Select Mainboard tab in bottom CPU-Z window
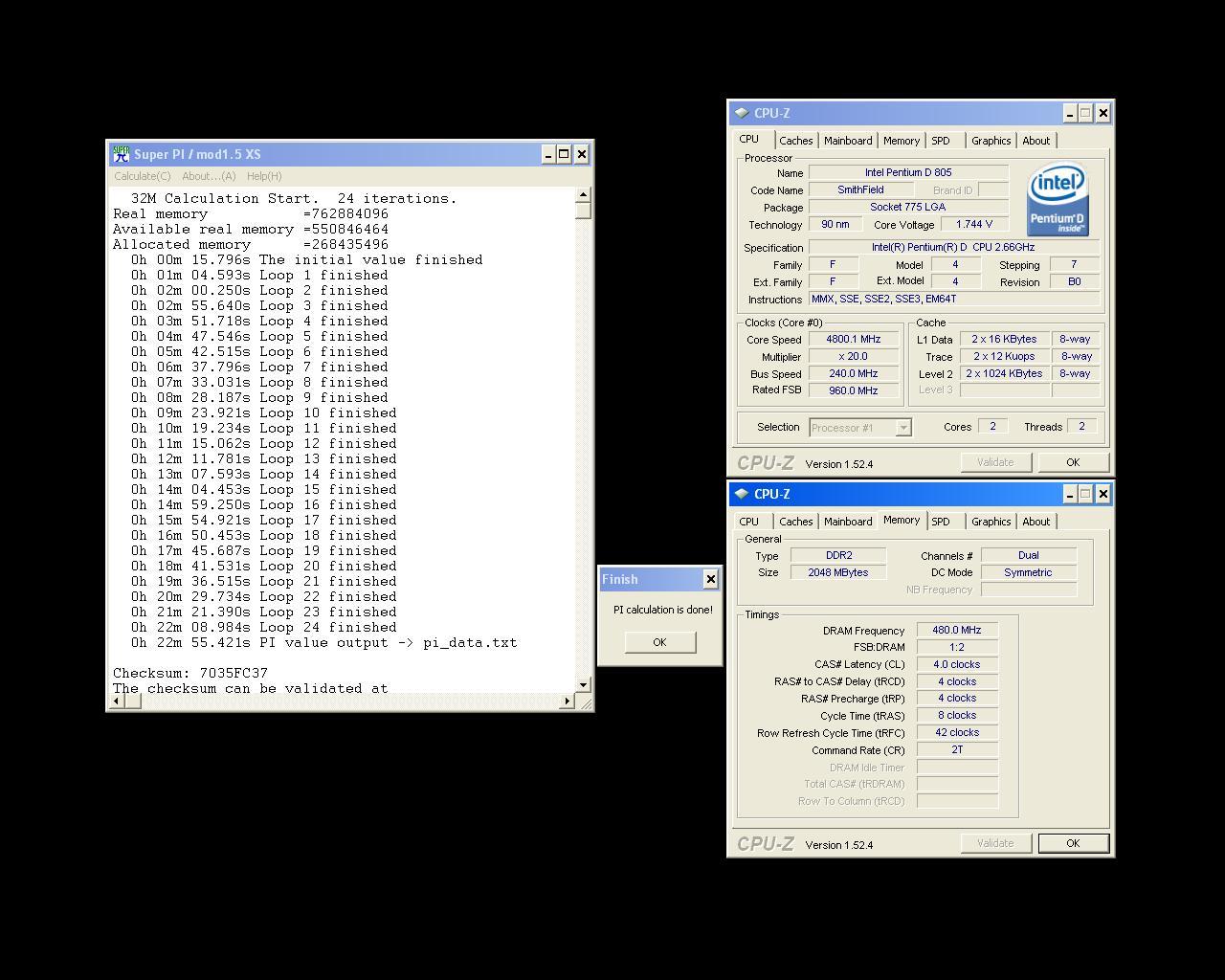Viewport: 1225px width, 980px height. [848, 522]
